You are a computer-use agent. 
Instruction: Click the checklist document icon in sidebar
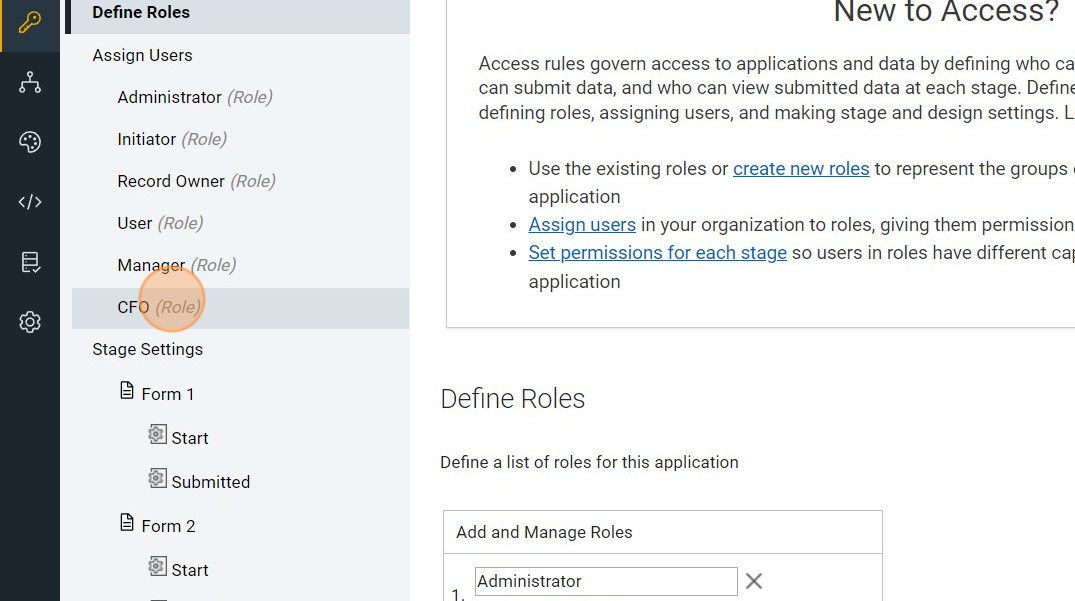point(30,262)
